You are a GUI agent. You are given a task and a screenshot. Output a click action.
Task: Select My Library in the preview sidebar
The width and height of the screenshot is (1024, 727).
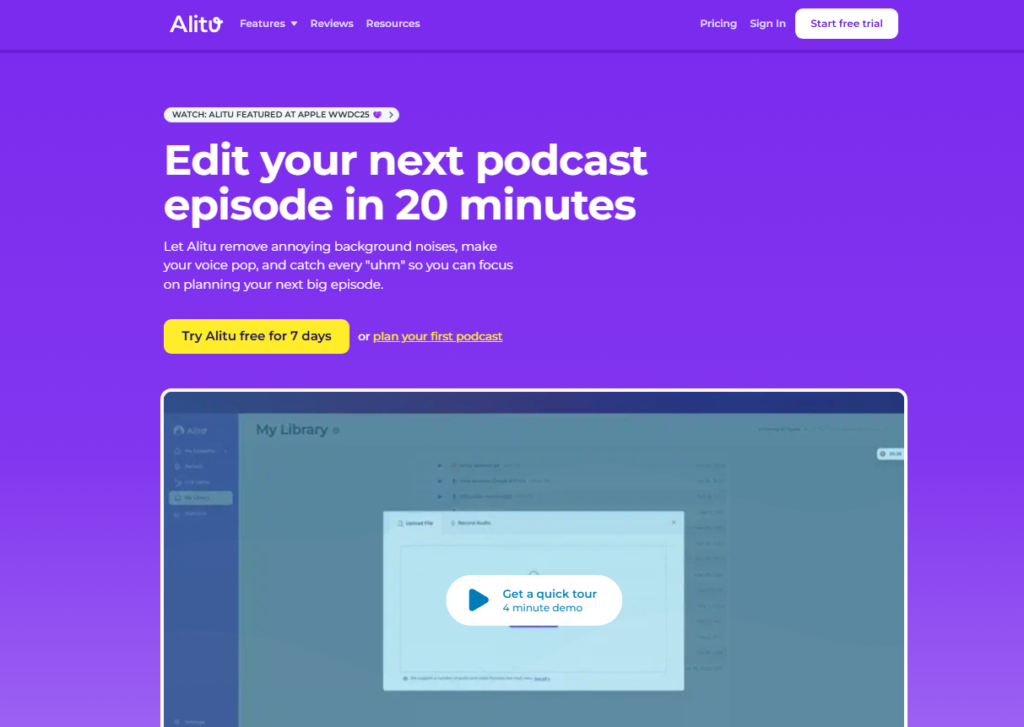click(x=200, y=498)
